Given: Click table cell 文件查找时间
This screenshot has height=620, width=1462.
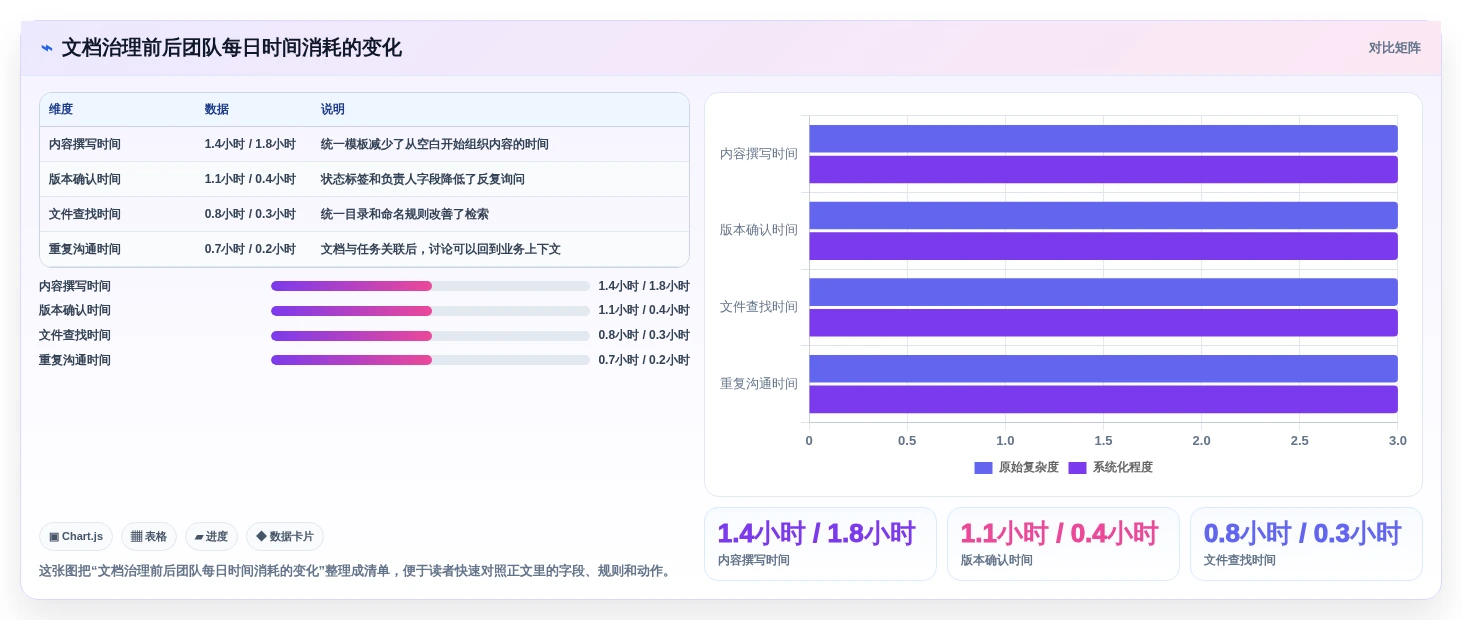Looking at the screenshot, I should [x=85, y=215].
